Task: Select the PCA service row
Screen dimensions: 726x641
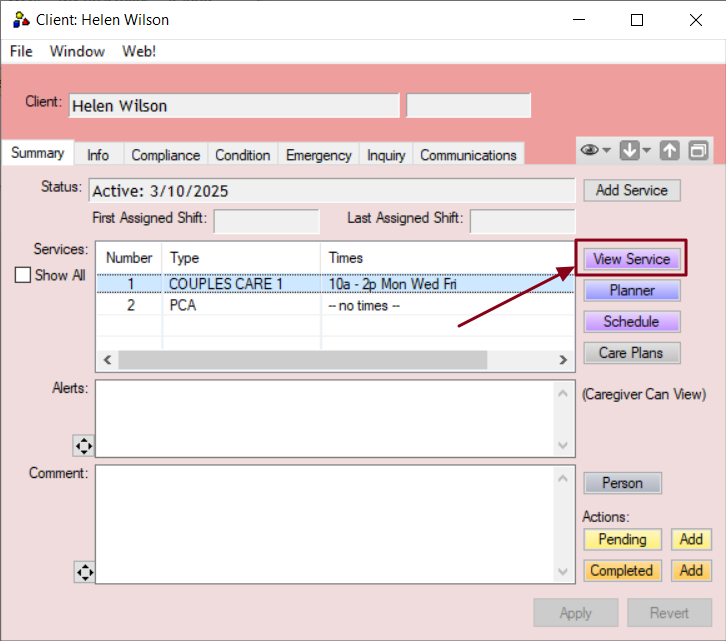Action: click(x=335, y=305)
